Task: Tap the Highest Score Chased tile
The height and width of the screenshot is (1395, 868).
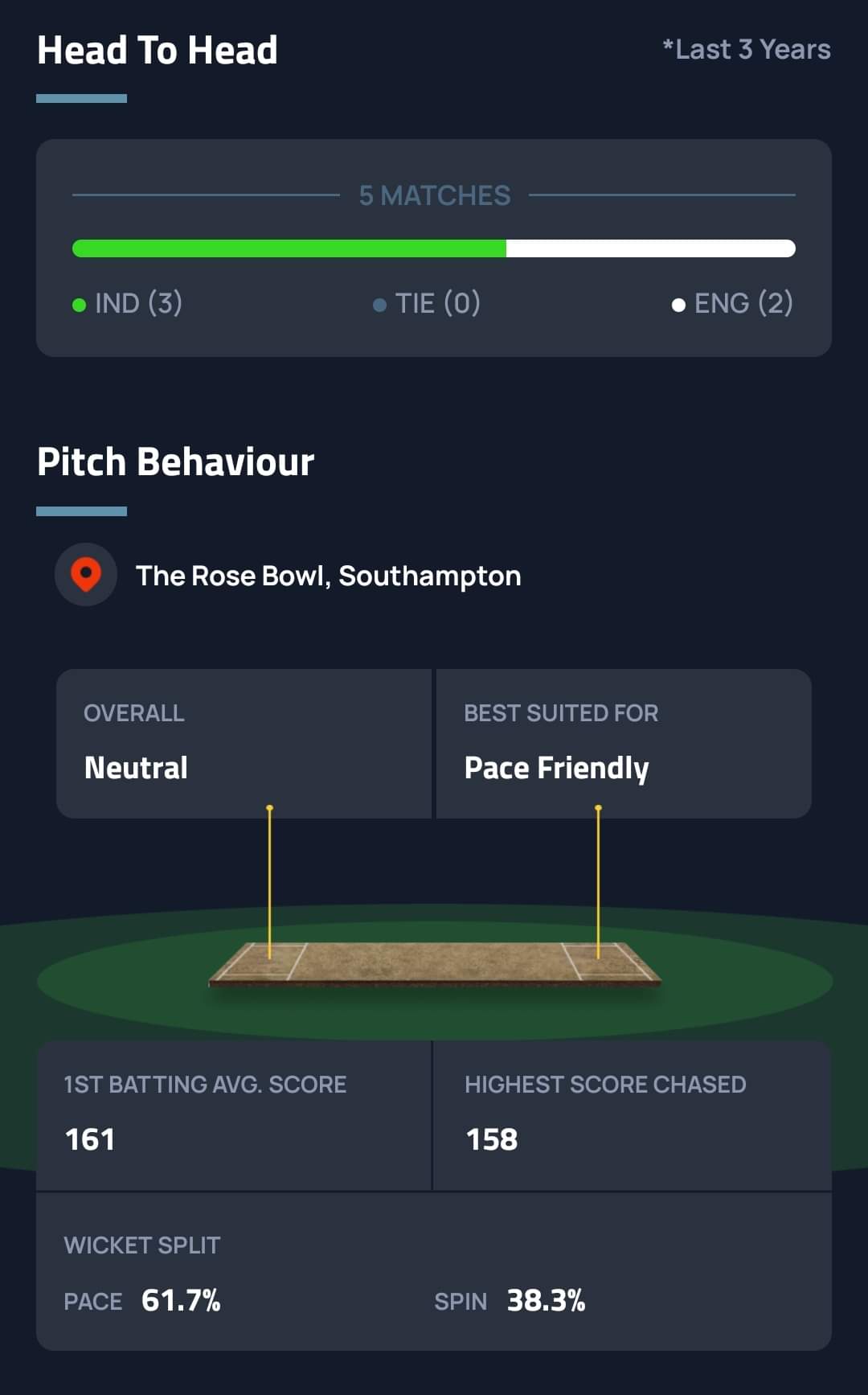Action: click(632, 1114)
